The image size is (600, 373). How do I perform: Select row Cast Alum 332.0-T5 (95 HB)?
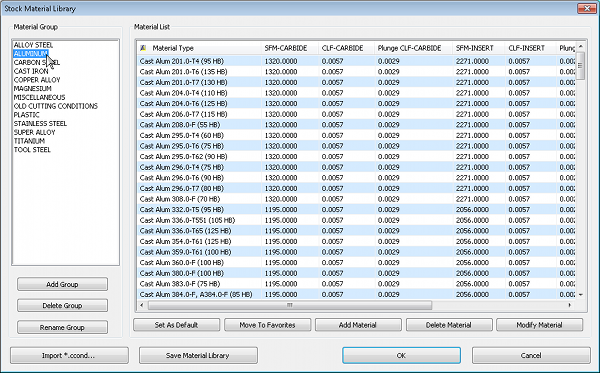(356, 210)
